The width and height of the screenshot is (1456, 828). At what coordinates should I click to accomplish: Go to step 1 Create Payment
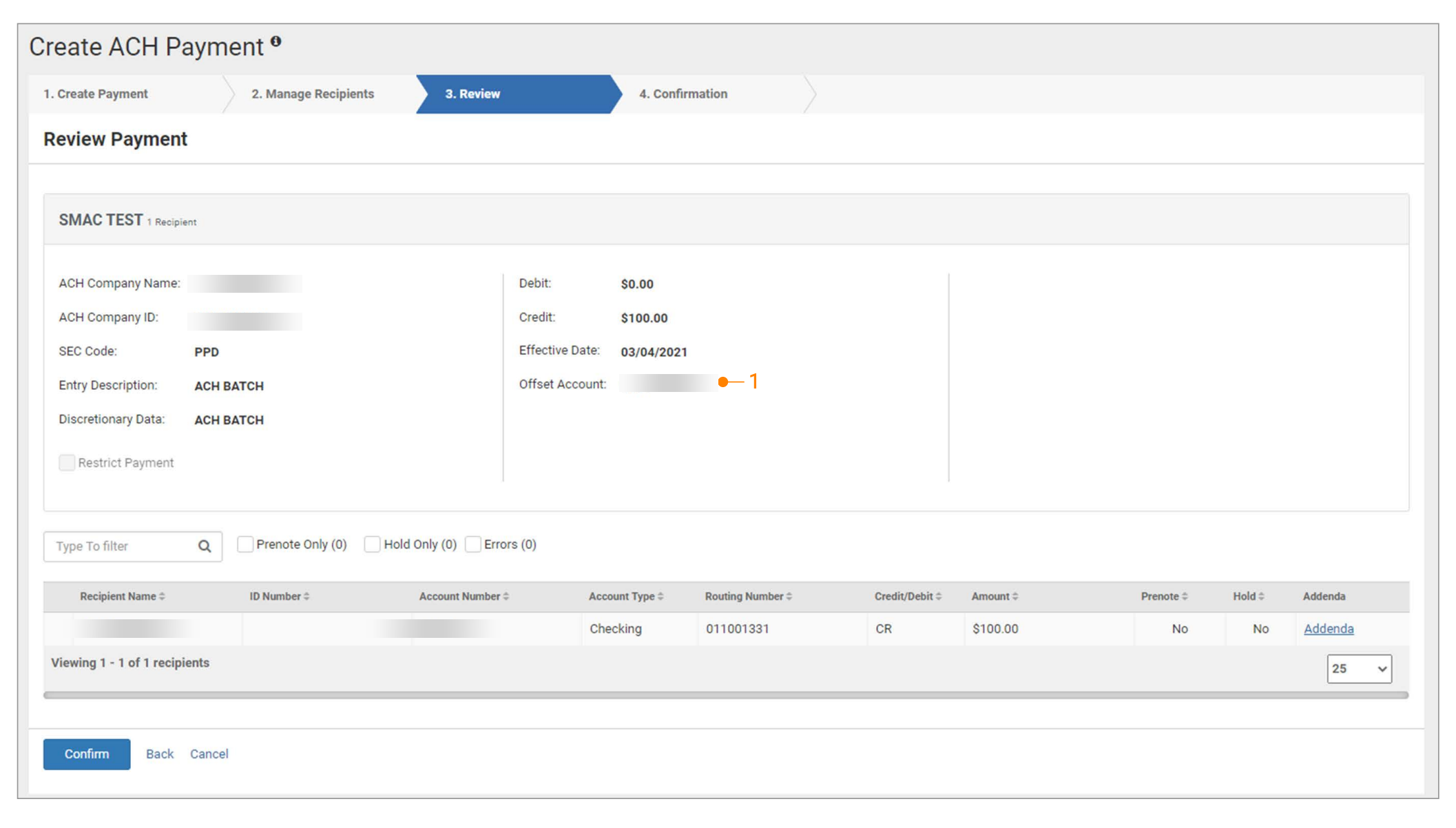96,94
